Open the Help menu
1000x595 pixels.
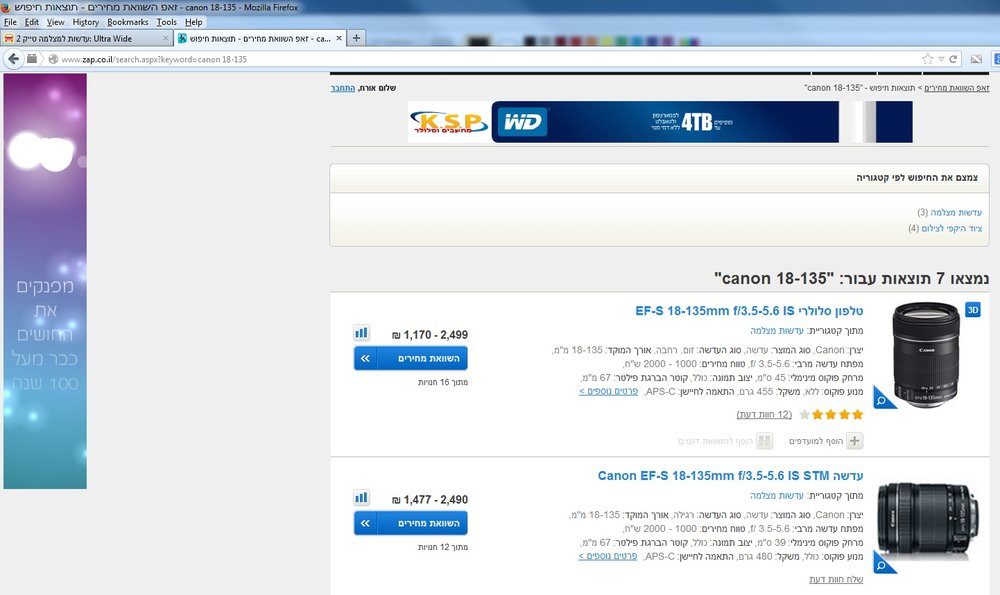point(193,22)
